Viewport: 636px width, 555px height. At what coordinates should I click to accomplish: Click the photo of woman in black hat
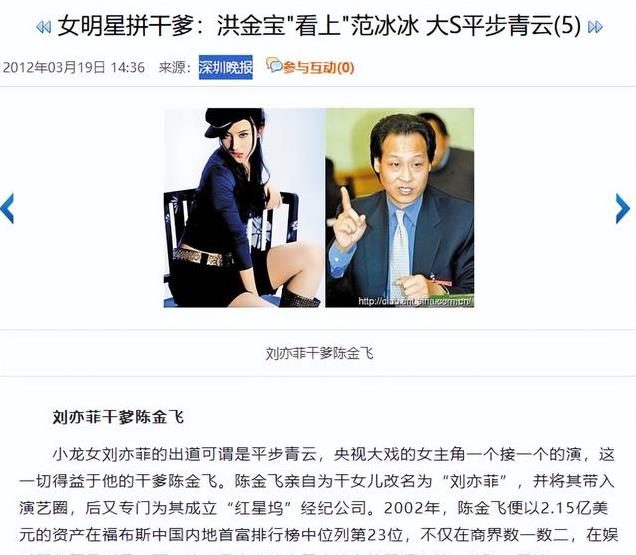pos(243,207)
